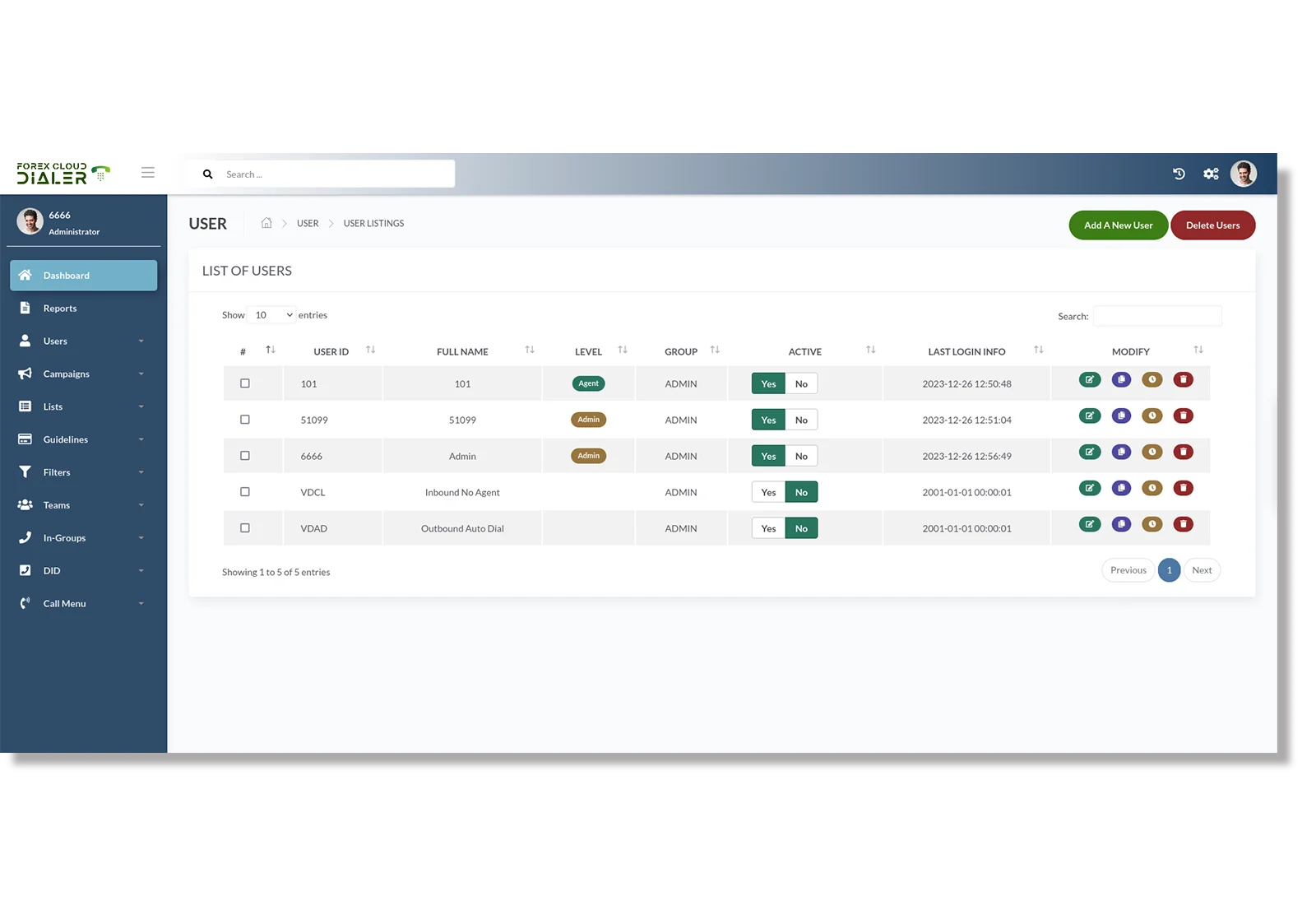Open login history for user 6666 via clock icon
The width and height of the screenshot is (1316, 924).
click(x=1151, y=452)
